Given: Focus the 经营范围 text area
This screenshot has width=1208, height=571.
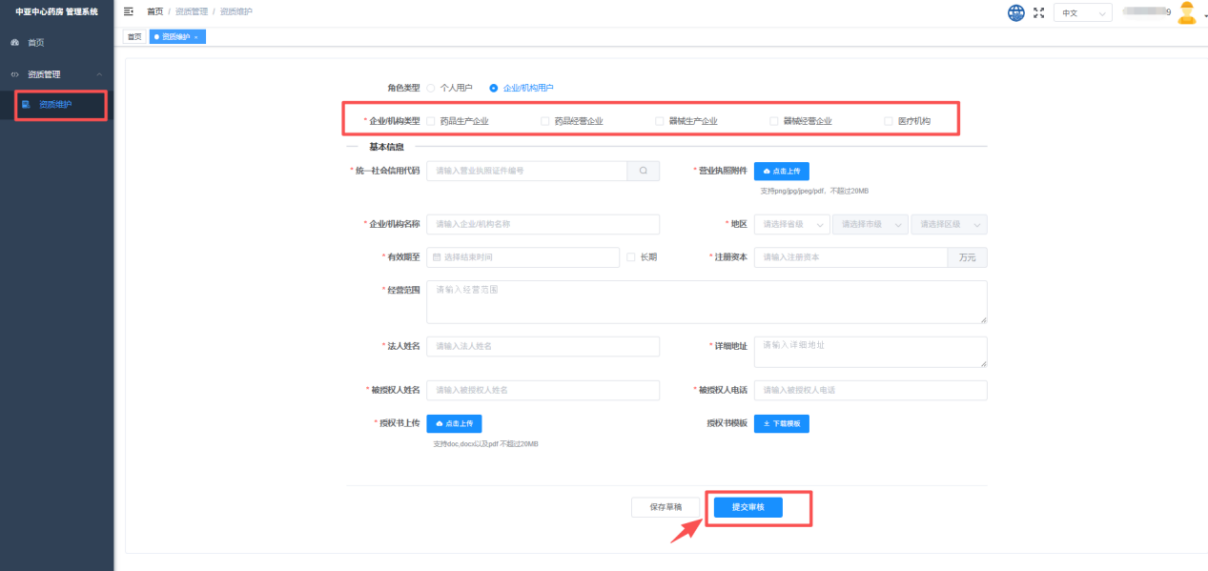Looking at the screenshot, I should tap(707, 302).
